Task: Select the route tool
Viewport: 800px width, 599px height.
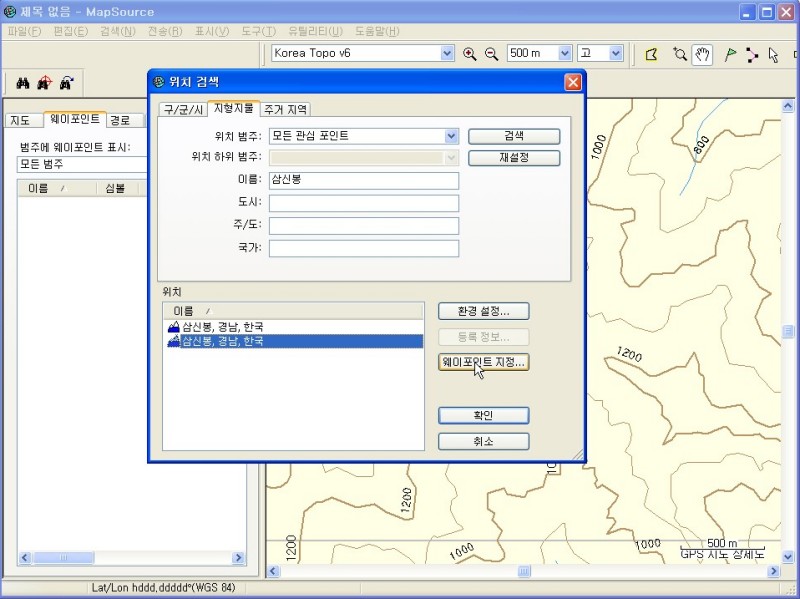Action: pos(752,54)
